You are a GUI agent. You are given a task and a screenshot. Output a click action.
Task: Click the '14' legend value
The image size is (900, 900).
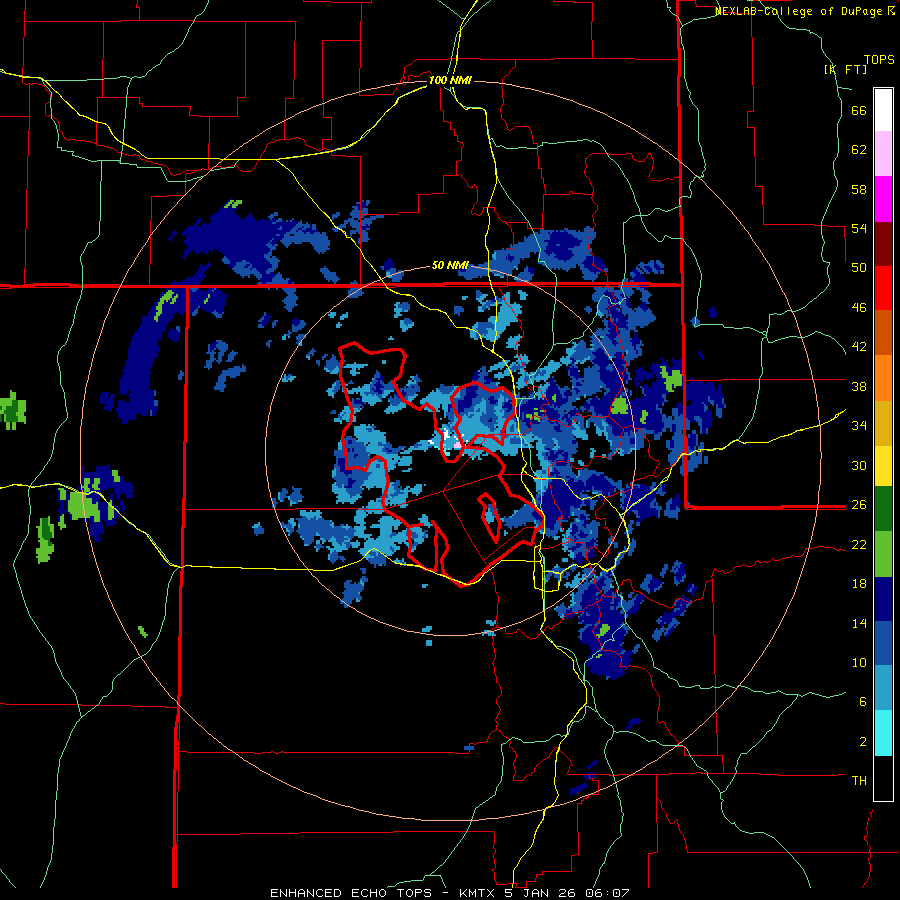(x=859, y=623)
